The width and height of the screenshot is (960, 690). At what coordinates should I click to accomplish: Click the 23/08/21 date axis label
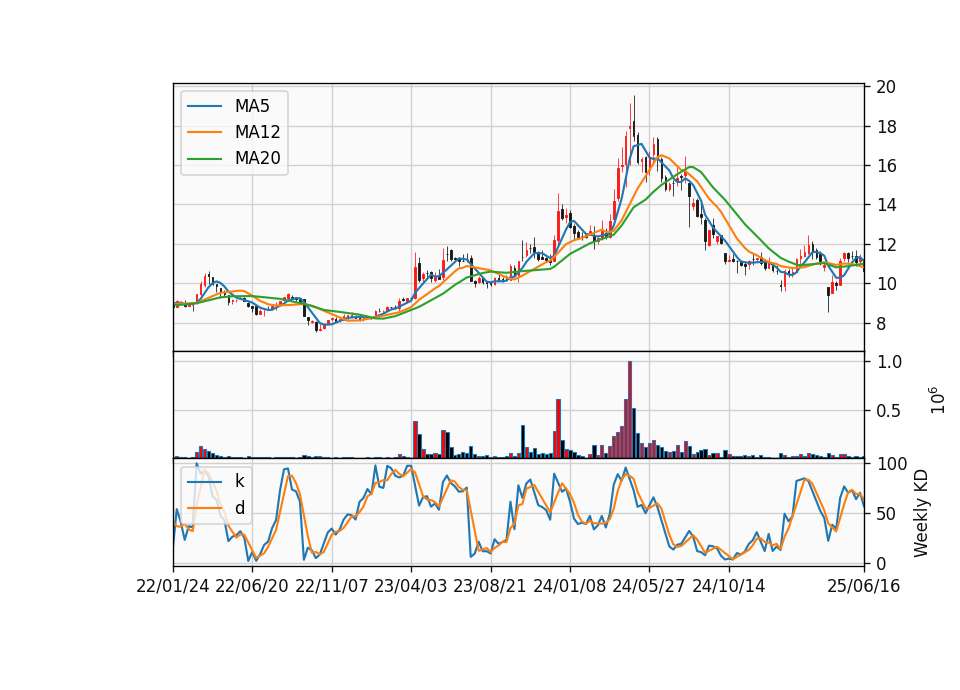click(490, 586)
